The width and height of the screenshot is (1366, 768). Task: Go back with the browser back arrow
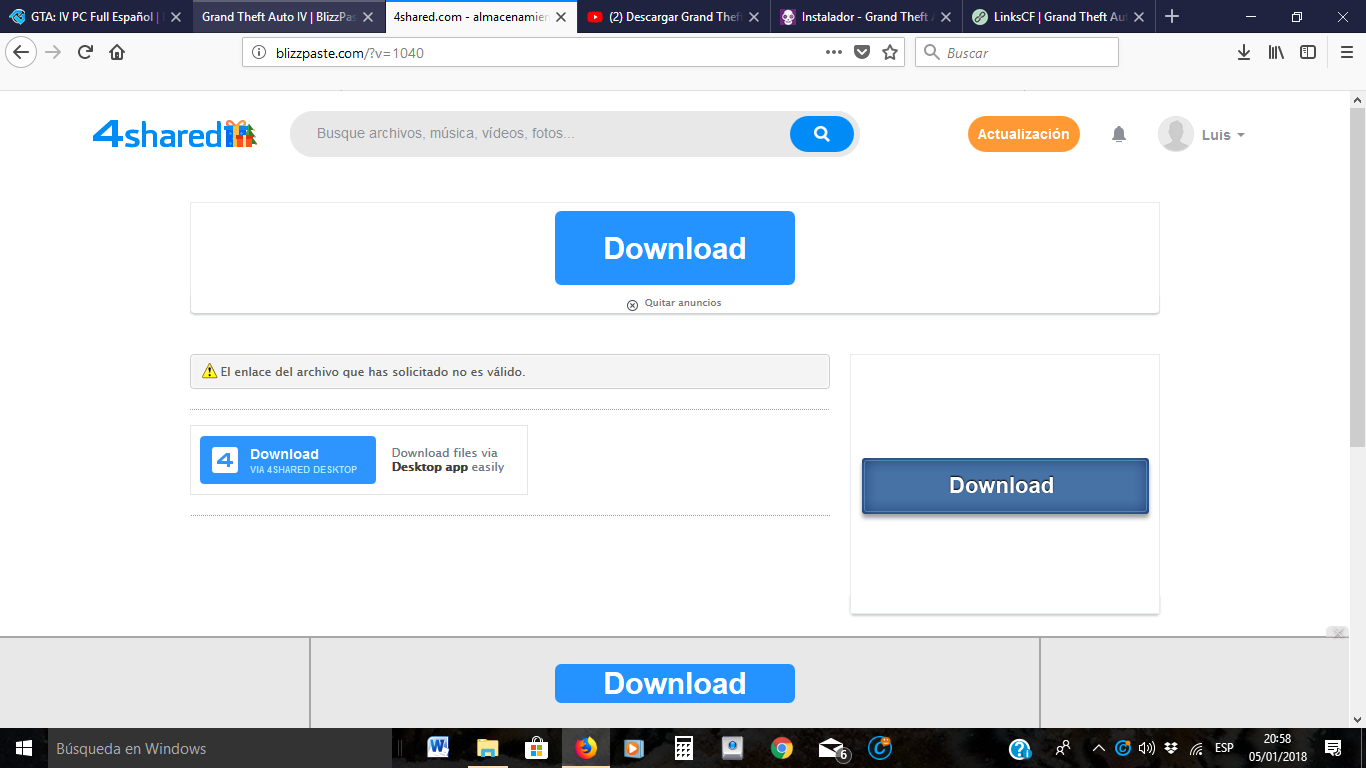20,52
